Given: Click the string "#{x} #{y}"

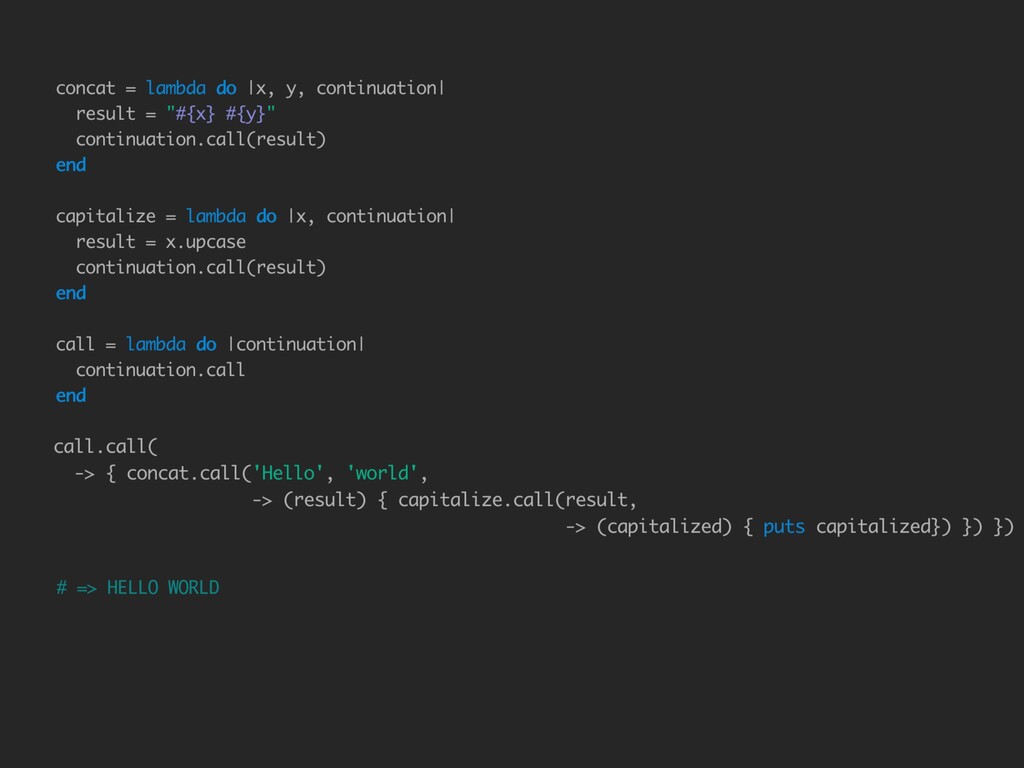Looking at the screenshot, I should click(x=221, y=114).
